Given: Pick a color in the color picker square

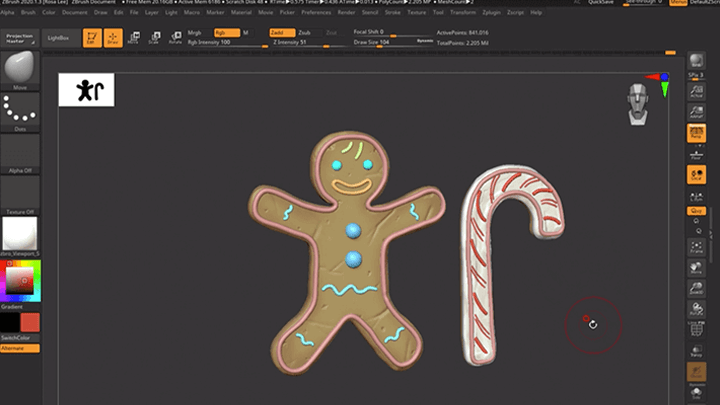Looking at the screenshot, I should tap(19, 280).
